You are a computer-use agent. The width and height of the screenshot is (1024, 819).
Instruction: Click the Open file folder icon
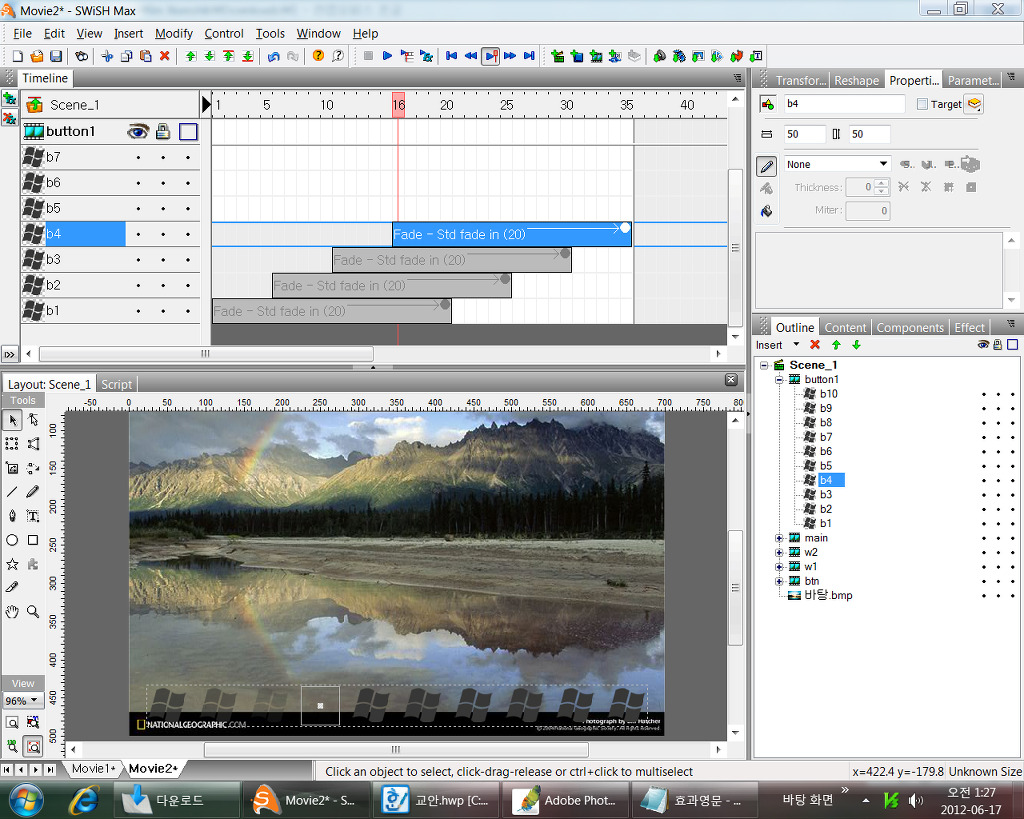[37, 56]
